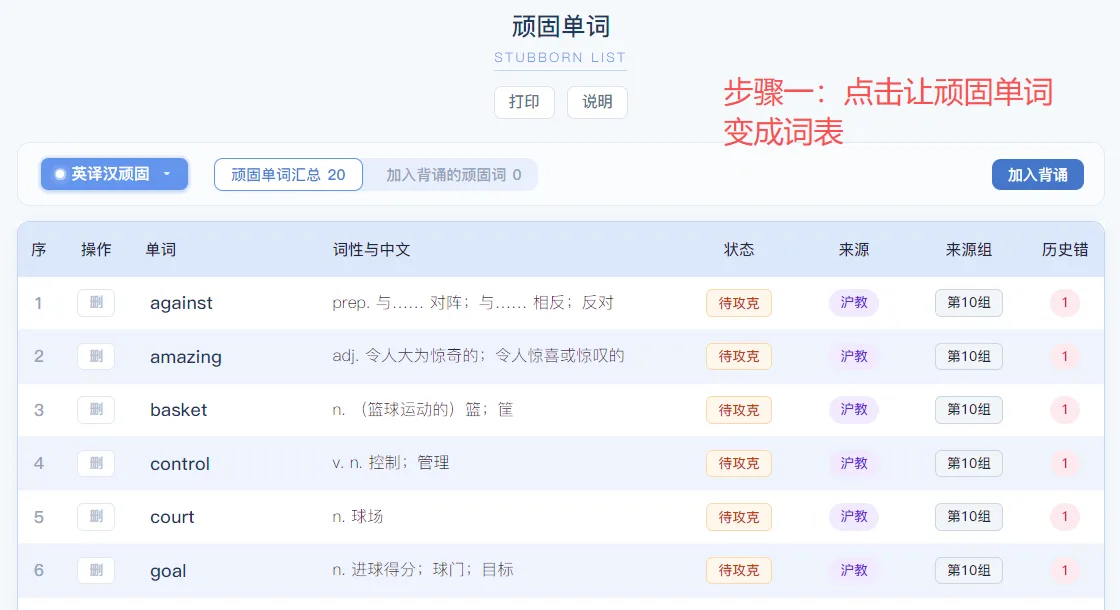This screenshot has height=610, width=1120.
Task: Click the 加入背诵 button
Action: click(x=1037, y=175)
